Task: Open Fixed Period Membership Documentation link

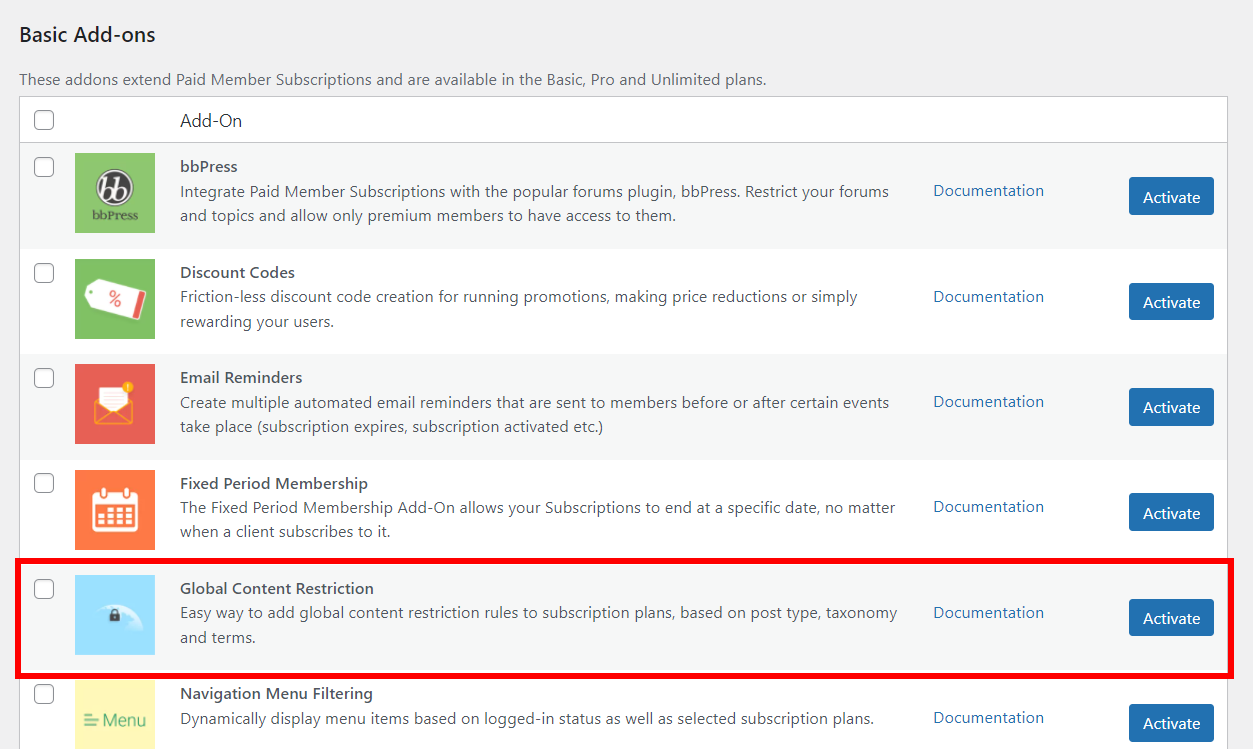Action: coord(988,507)
